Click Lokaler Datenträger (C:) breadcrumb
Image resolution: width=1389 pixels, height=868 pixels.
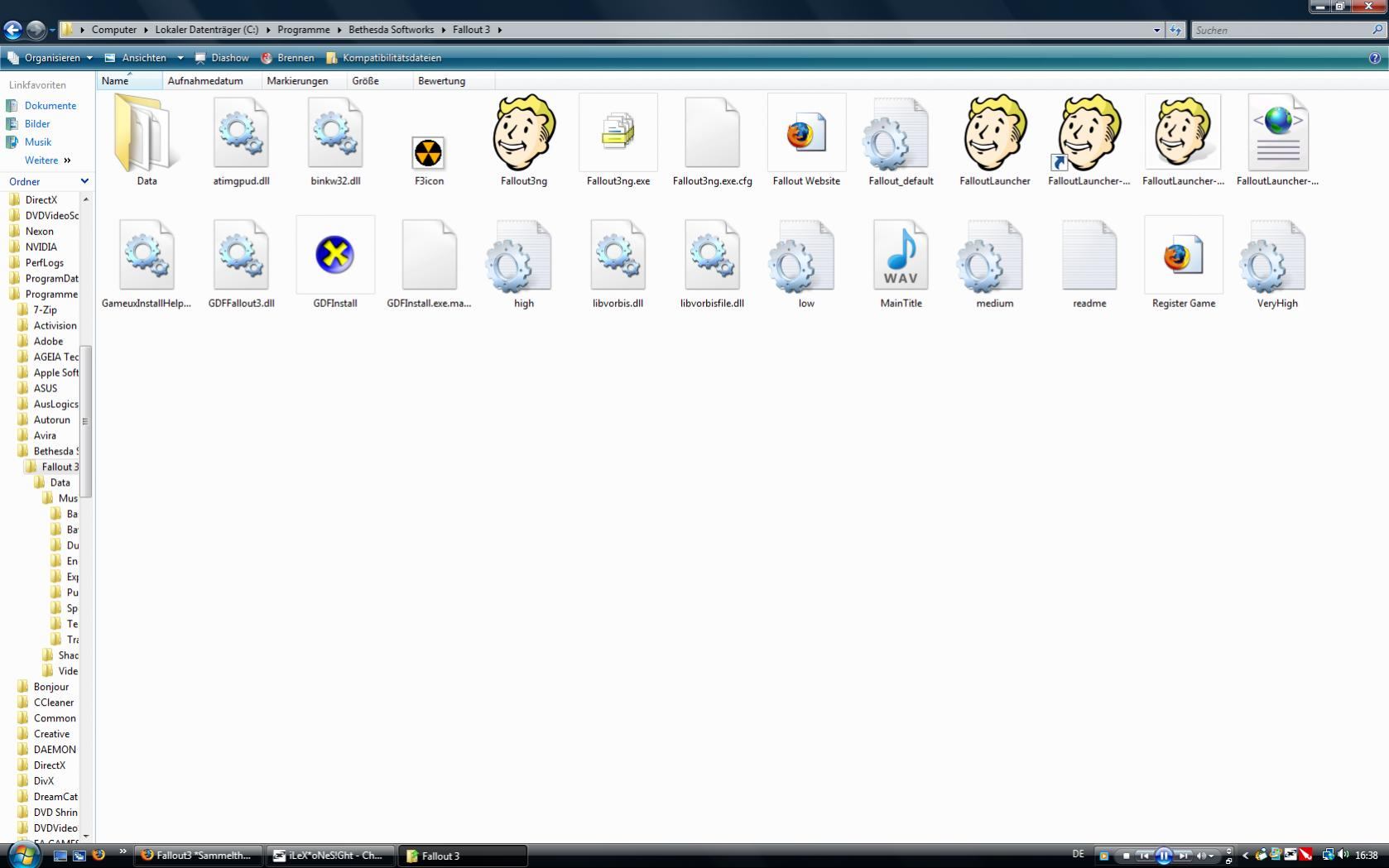click(207, 30)
